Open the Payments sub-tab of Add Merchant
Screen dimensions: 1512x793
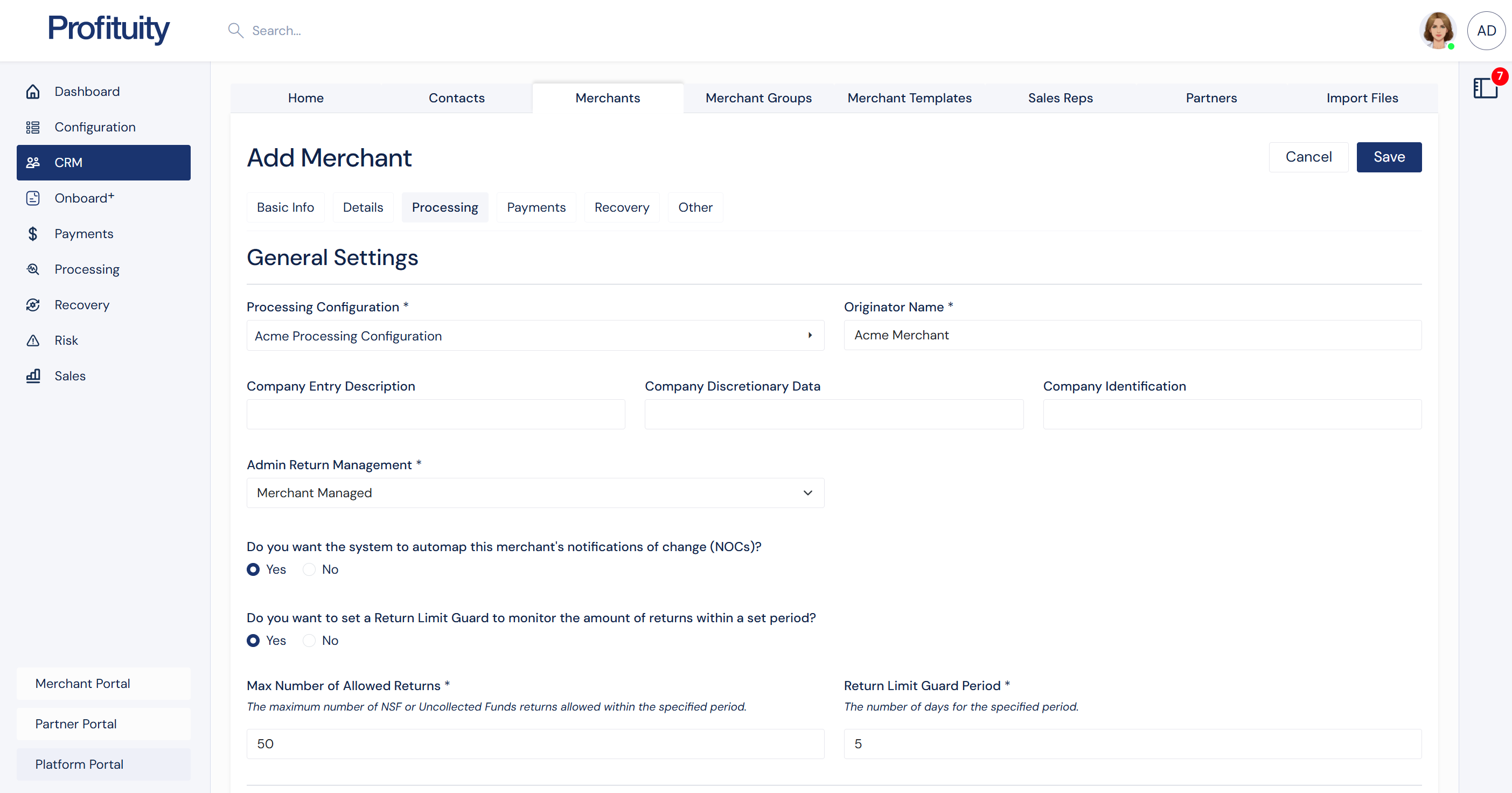536,207
